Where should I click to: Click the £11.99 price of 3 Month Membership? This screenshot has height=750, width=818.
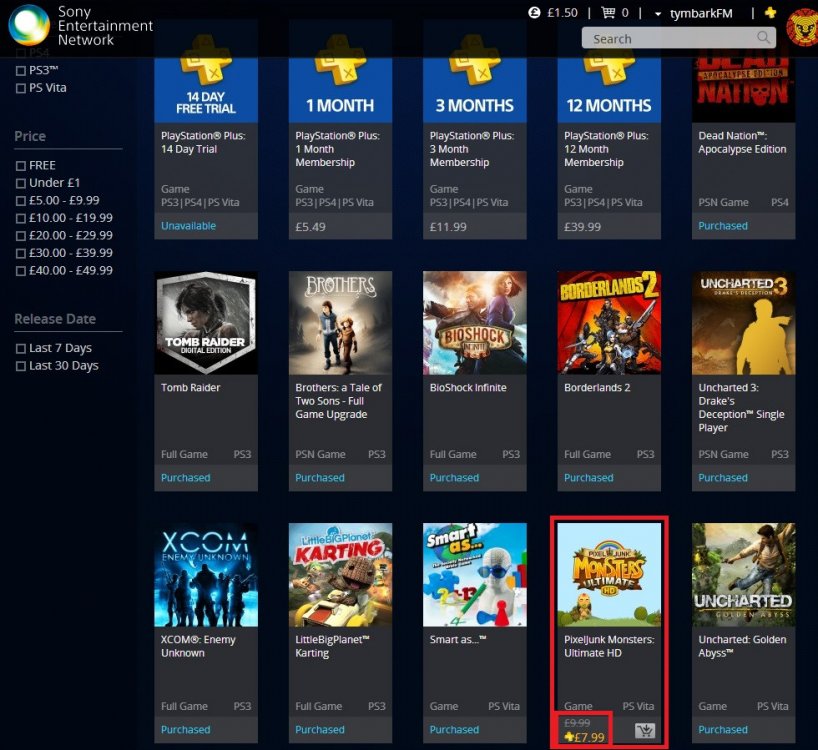point(448,227)
